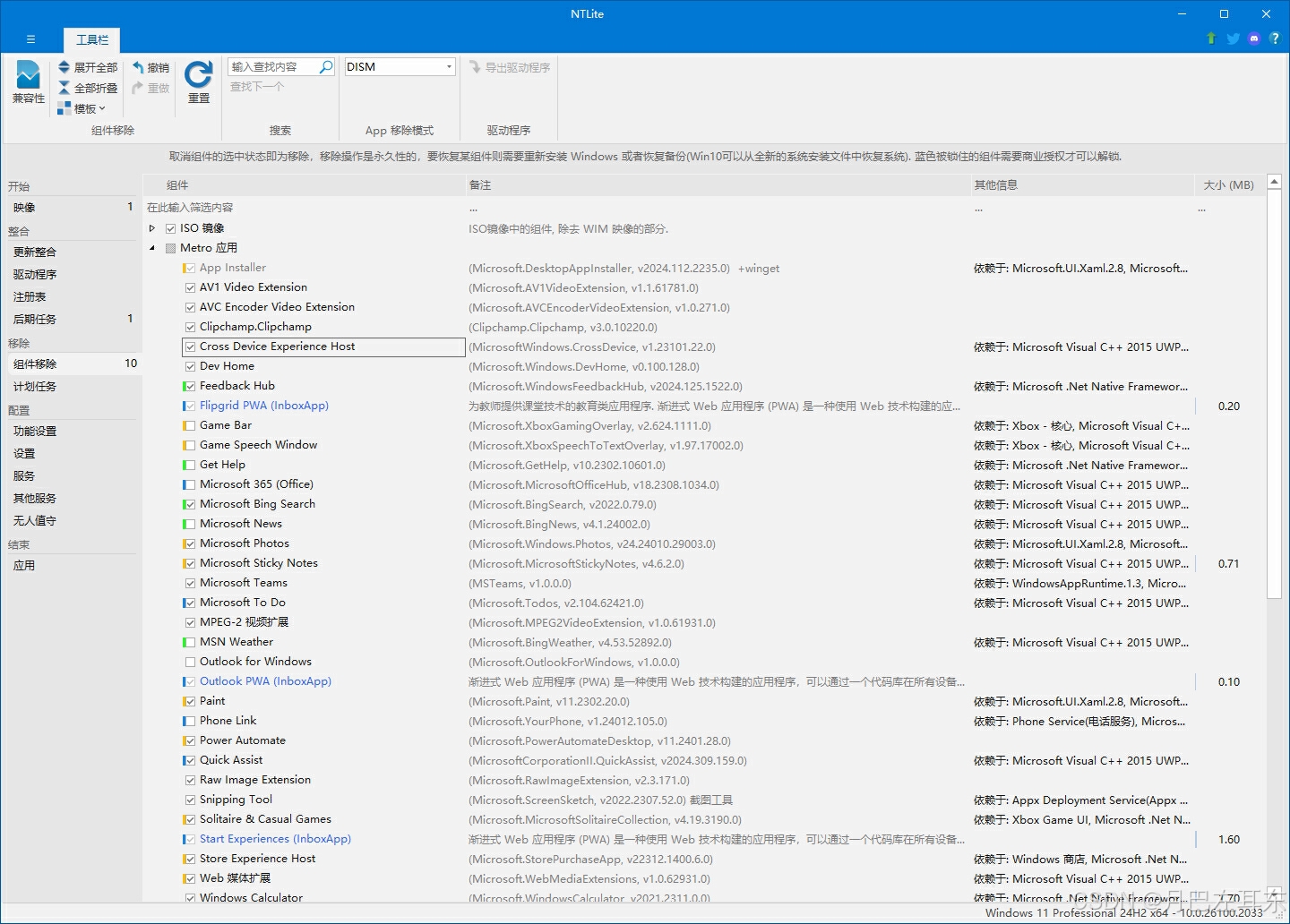Open the Discord icon
The image size is (1290, 924).
tap(1254, 38)
